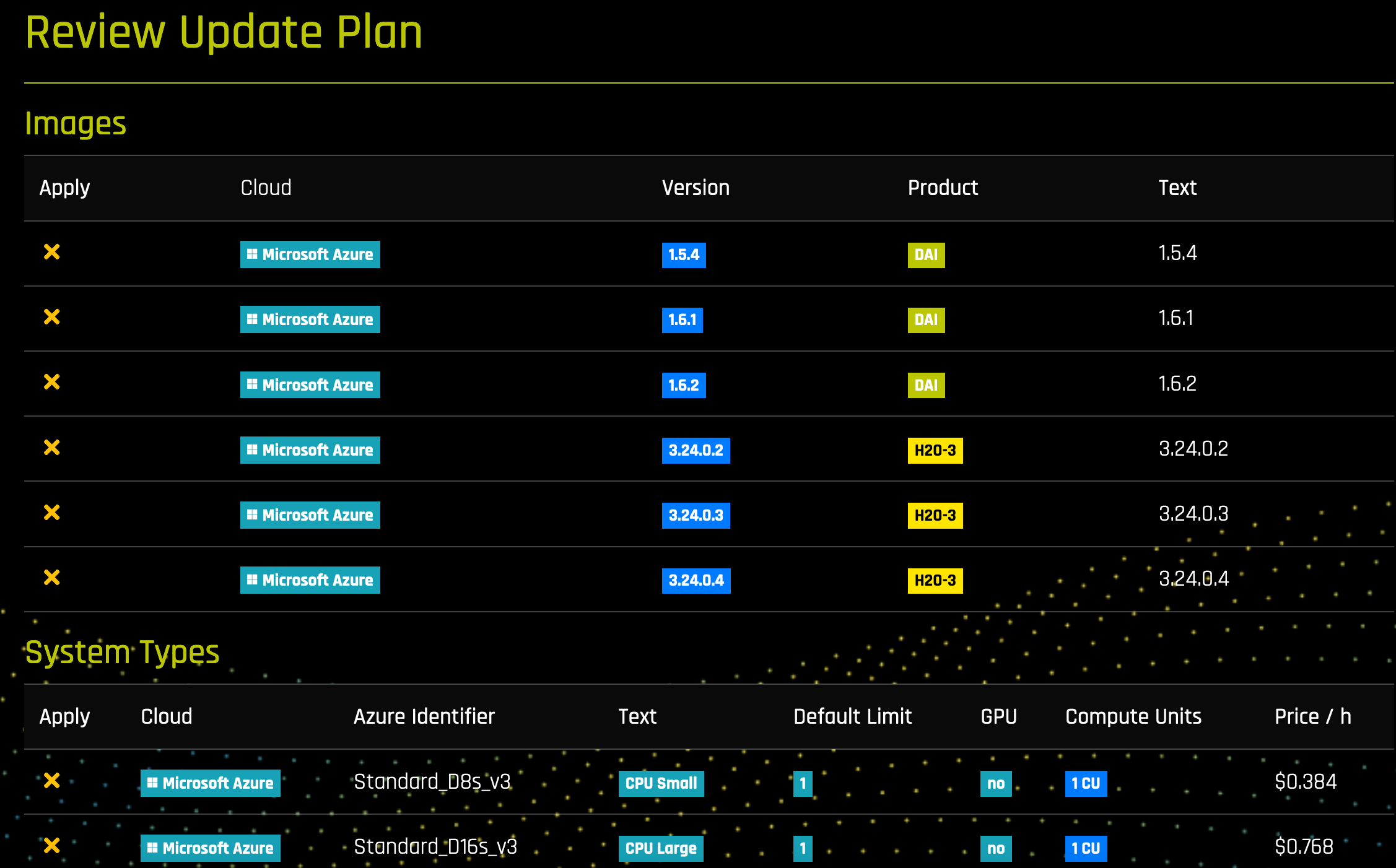Click the Price / h column header
1396x868 pixels.
(1313, 716)
